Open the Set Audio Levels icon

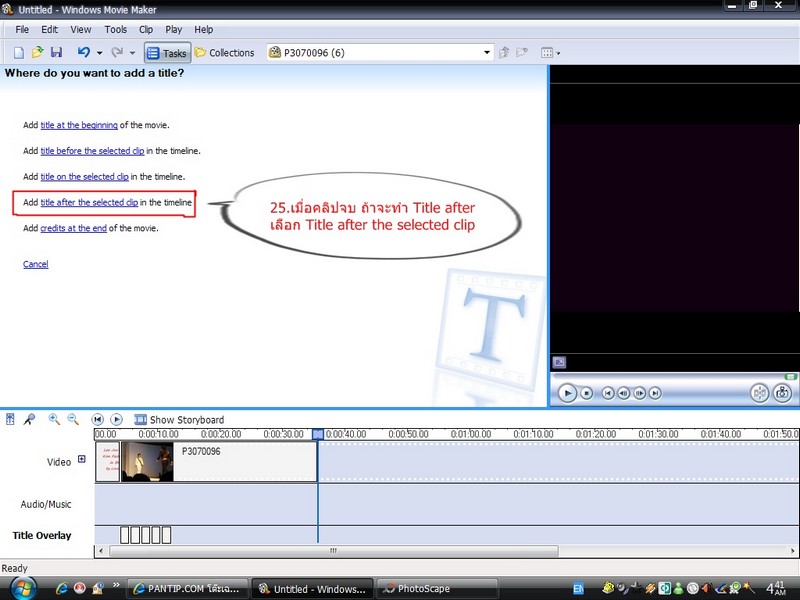click(10, 419)
